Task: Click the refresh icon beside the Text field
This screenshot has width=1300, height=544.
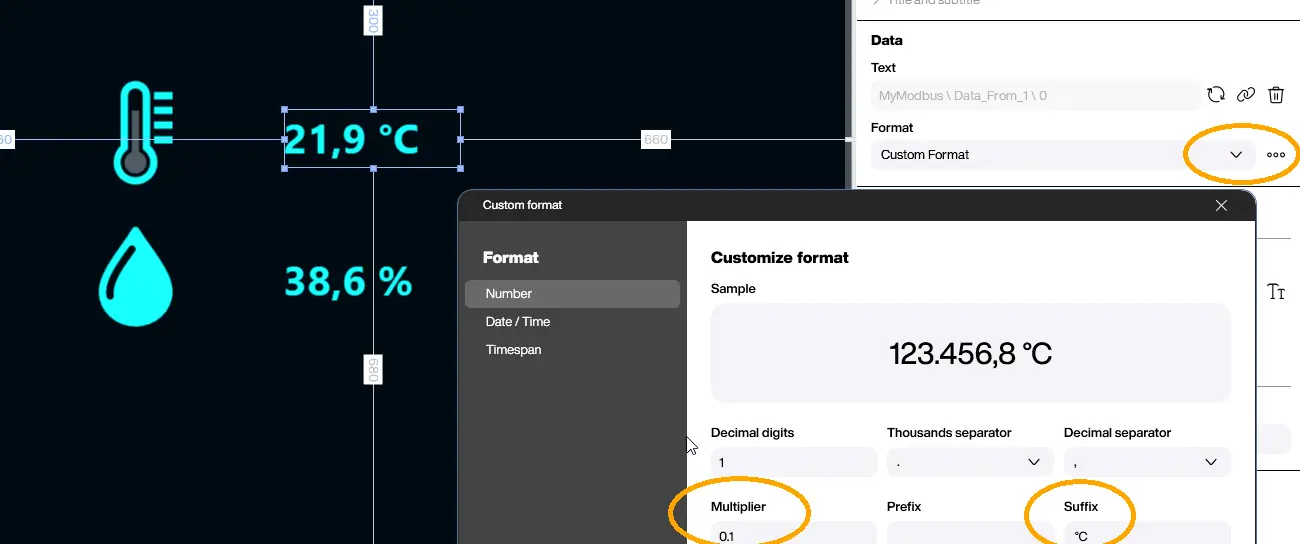Action: tap(1216, 95)
